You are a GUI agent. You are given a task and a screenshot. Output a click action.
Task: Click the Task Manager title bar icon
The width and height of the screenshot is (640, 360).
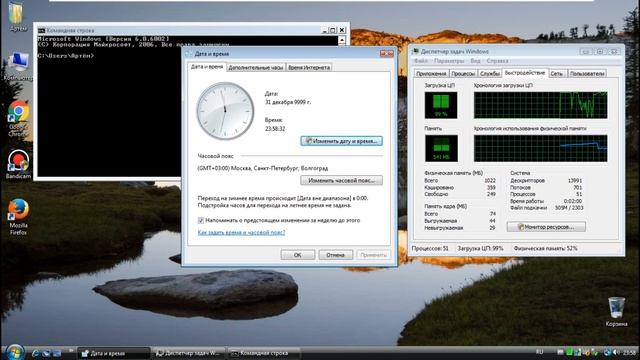416,51
